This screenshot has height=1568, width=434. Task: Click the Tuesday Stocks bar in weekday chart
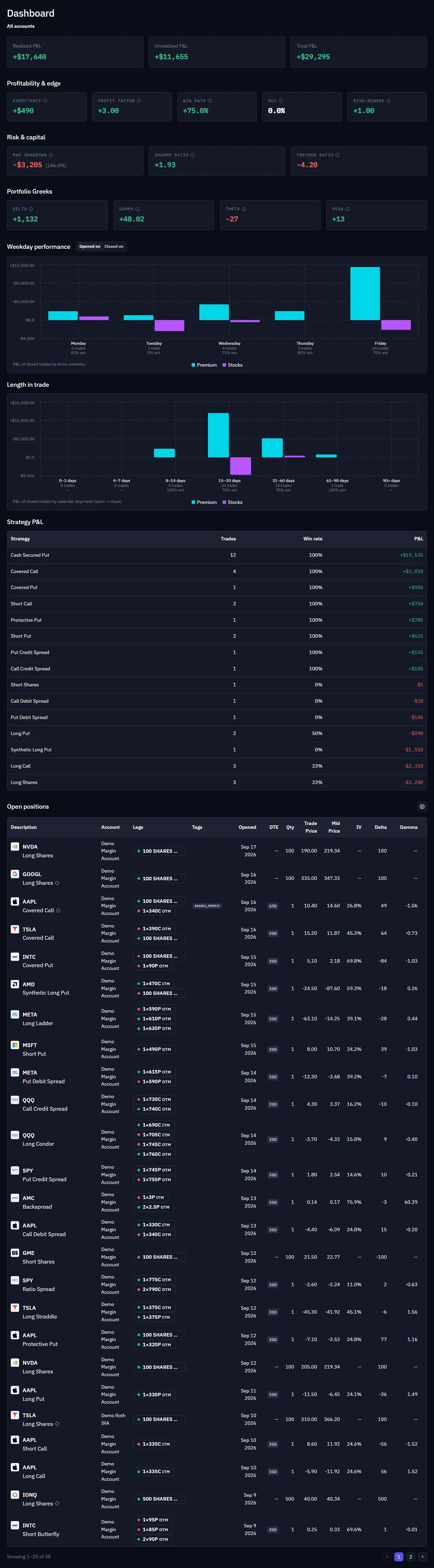tap(169, 326)
